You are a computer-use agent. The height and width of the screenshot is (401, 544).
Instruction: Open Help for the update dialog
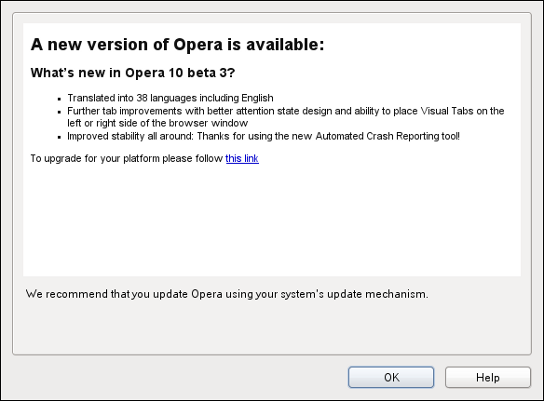[488, 377]
